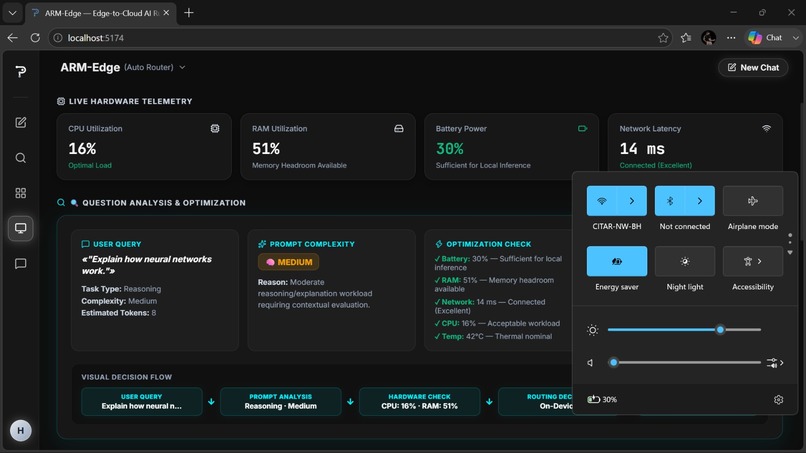Click the Connected (Excellent) status text
Screen dimensions: 806x453
pos(655,165)
